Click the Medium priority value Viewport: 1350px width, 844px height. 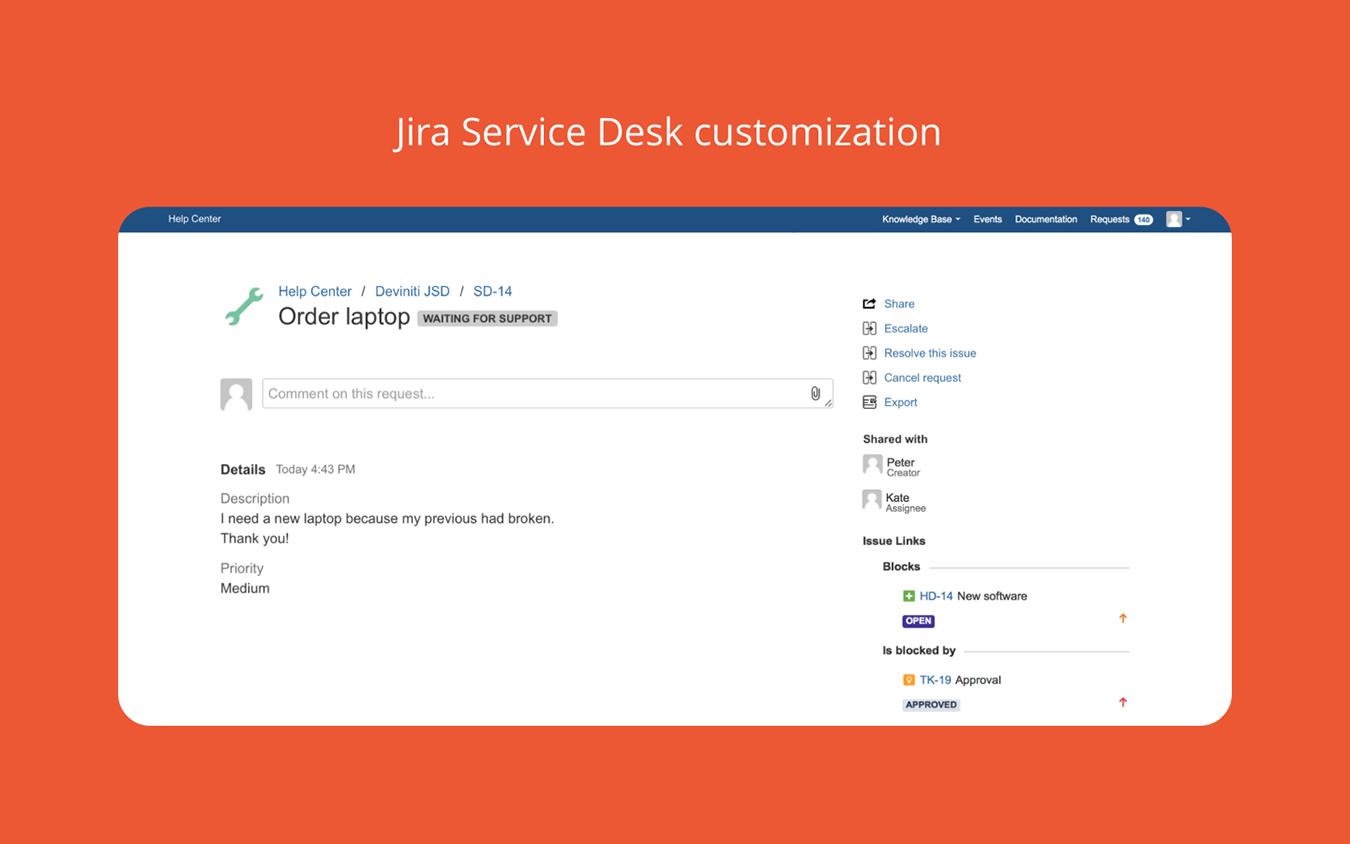click(245, 588)
